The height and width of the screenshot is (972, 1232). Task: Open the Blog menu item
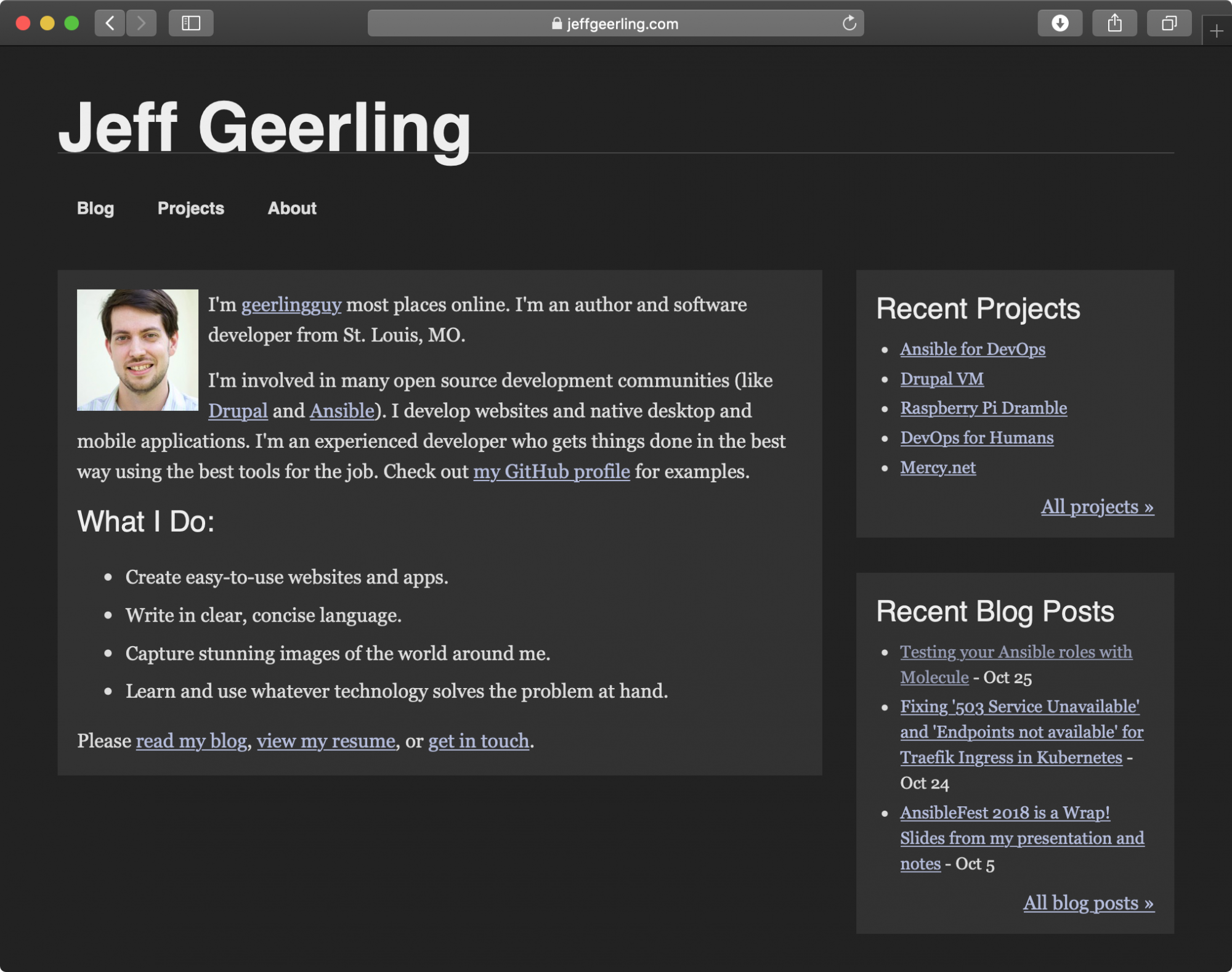pos(95,208)
